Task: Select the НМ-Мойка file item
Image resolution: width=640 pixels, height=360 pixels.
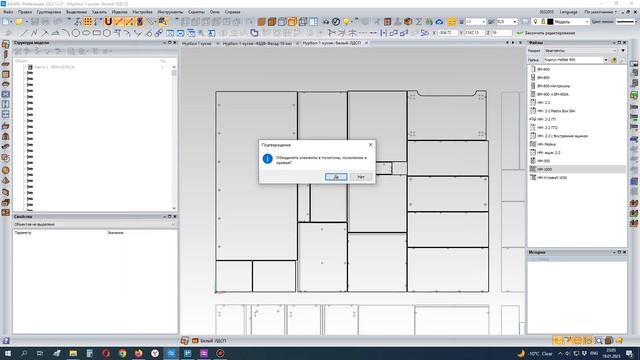Action: pos(546,144)
